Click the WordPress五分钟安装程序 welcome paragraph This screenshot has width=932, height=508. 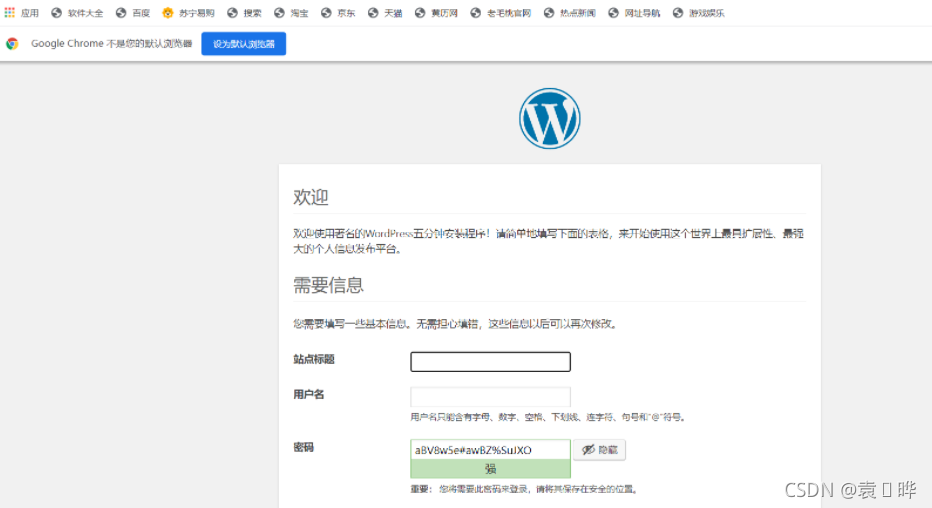point(548,241)
